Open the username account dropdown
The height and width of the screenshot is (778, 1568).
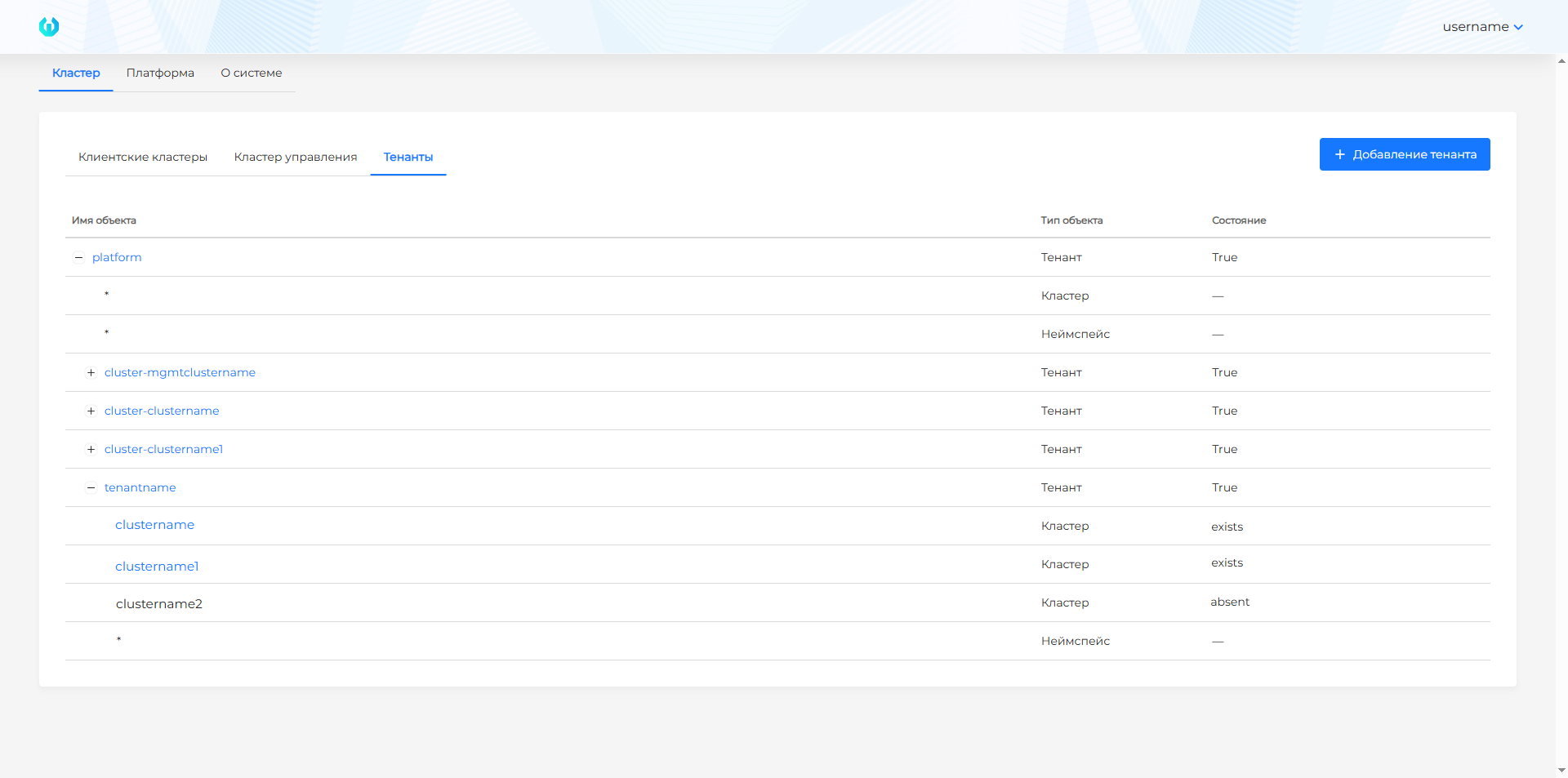click(1481, 27)
